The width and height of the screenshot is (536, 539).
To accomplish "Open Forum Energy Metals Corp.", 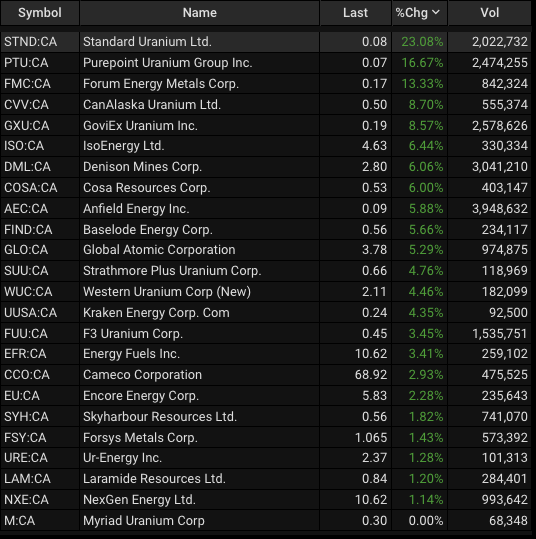I will pos(161,84).
